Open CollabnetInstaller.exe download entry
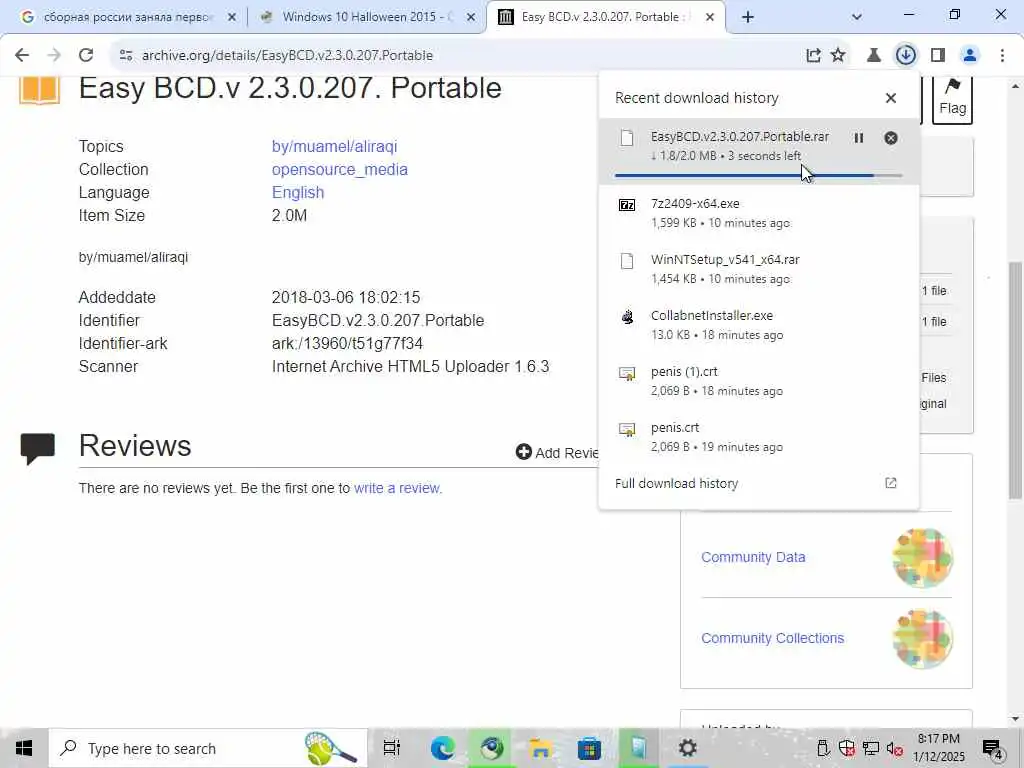The image size is (1024, 768). click(759, 325)
